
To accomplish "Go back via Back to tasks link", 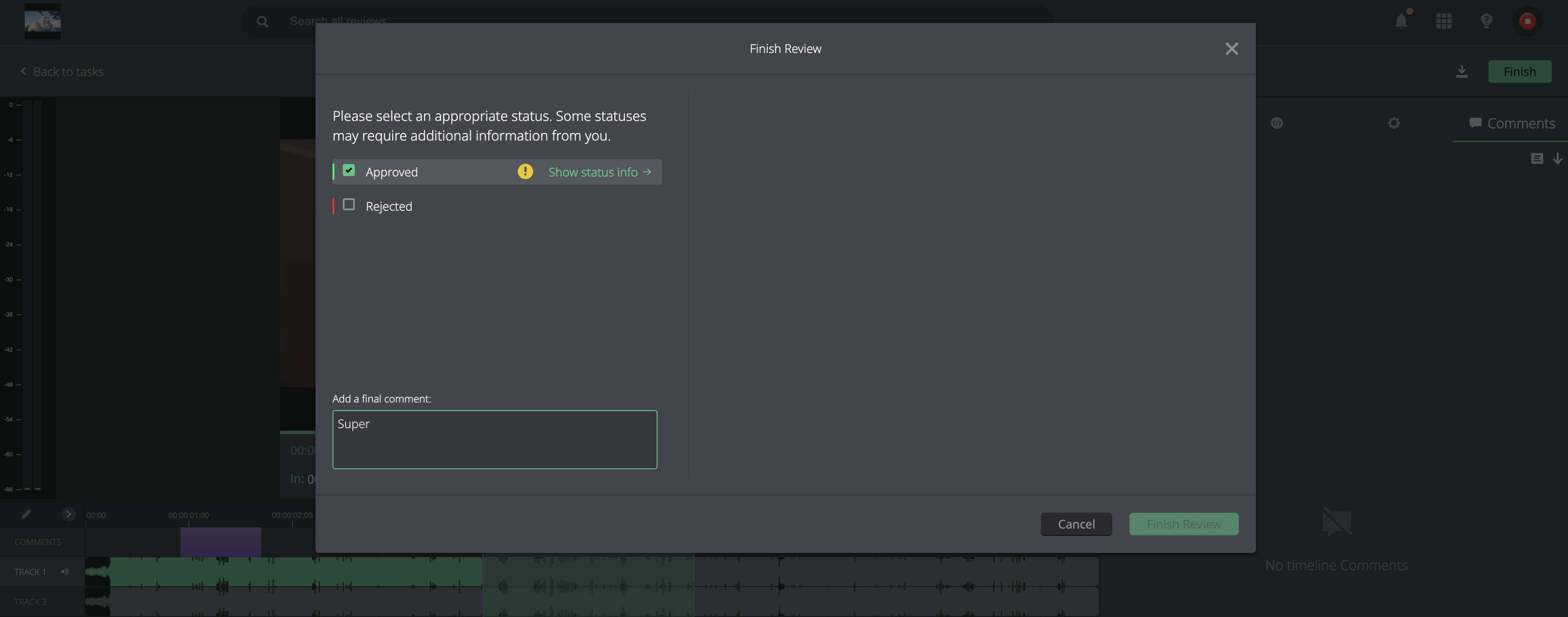I will click(62, 72).
